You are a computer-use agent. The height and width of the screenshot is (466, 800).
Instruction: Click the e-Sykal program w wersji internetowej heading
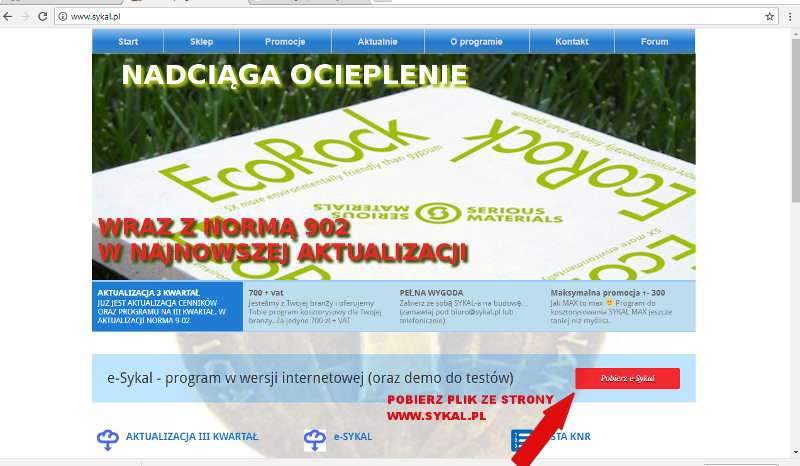(310, 378)
